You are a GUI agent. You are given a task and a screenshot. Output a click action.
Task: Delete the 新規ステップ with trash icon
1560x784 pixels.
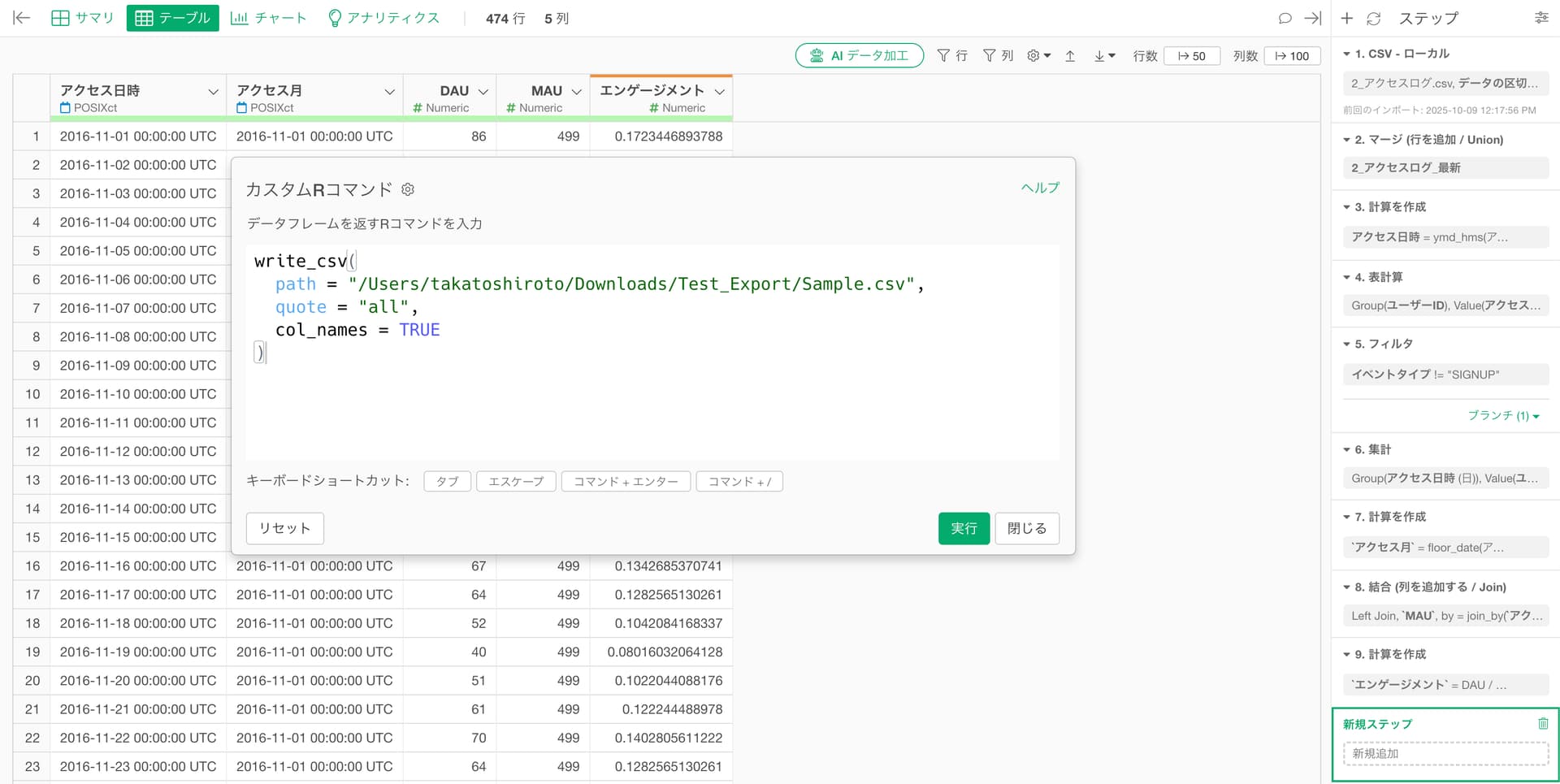point(1543,723)
